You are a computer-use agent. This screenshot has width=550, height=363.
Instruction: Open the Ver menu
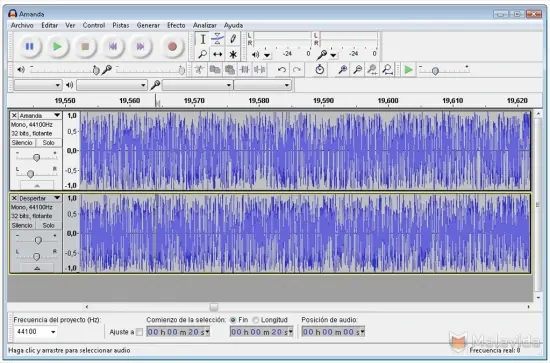[70, 25]
